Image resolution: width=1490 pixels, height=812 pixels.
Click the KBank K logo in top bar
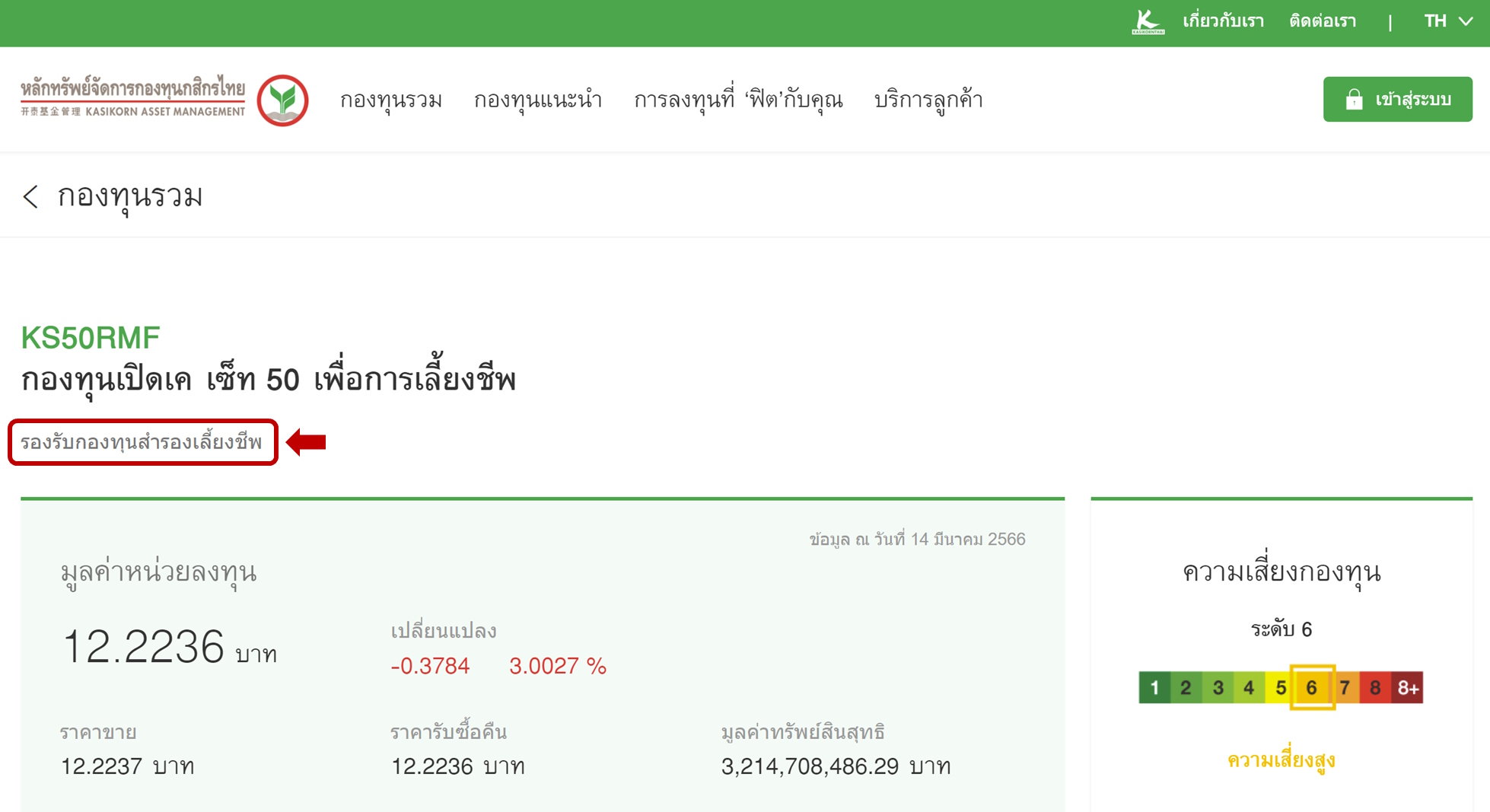(x=1148, y=21)
